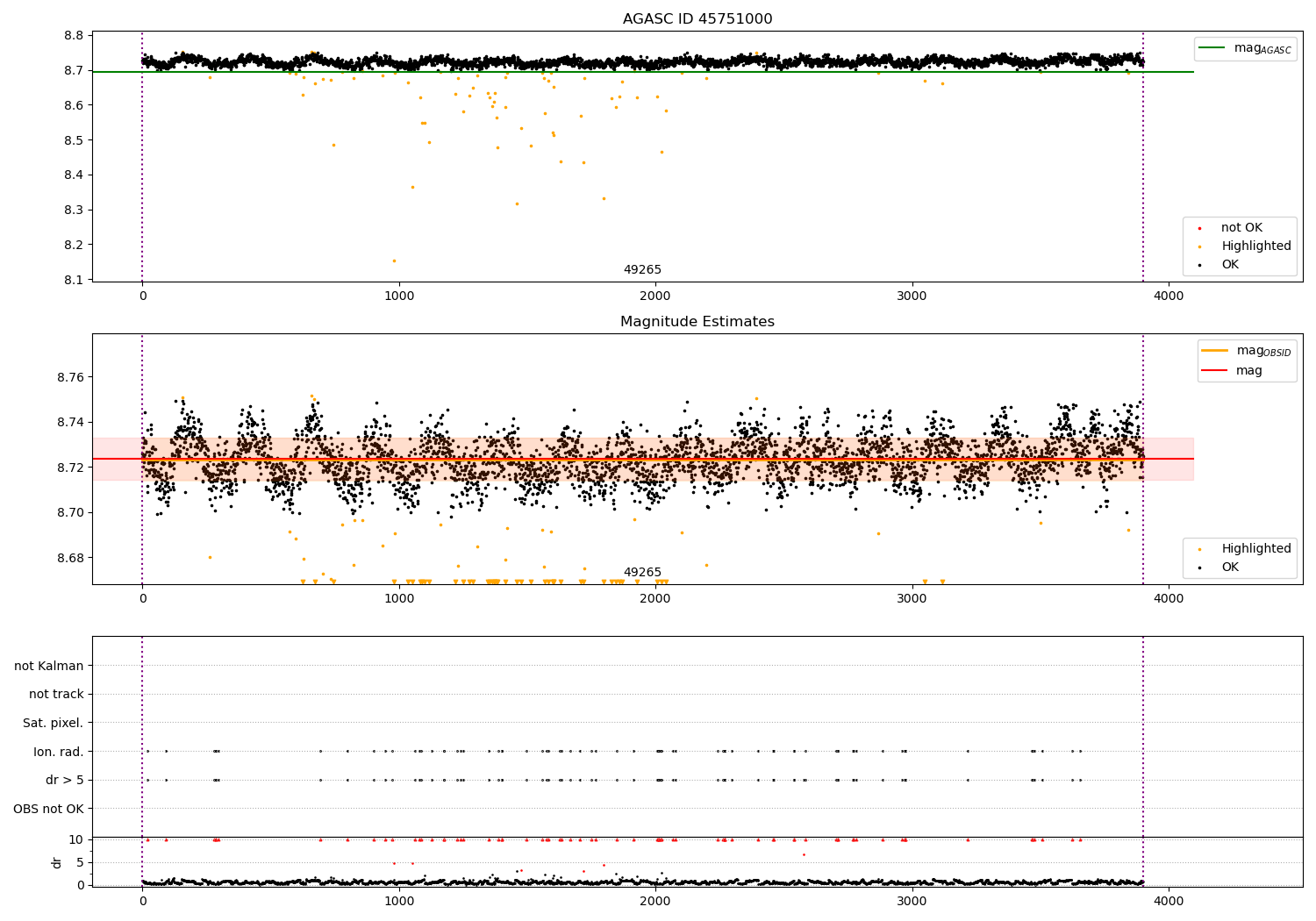
Task: Click the 5 tick on the dr axis
Action: [x=80, y=862]
